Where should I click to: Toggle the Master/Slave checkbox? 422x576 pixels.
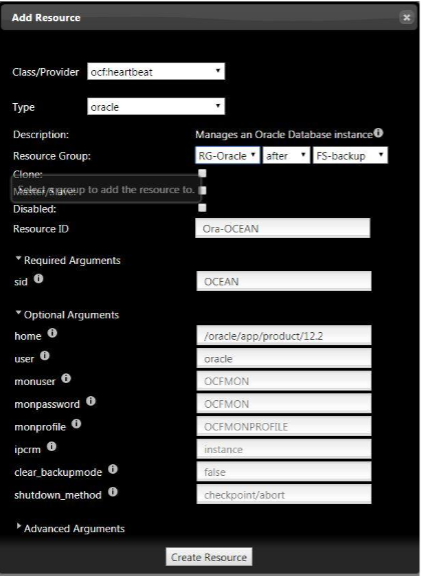point(202,190)
